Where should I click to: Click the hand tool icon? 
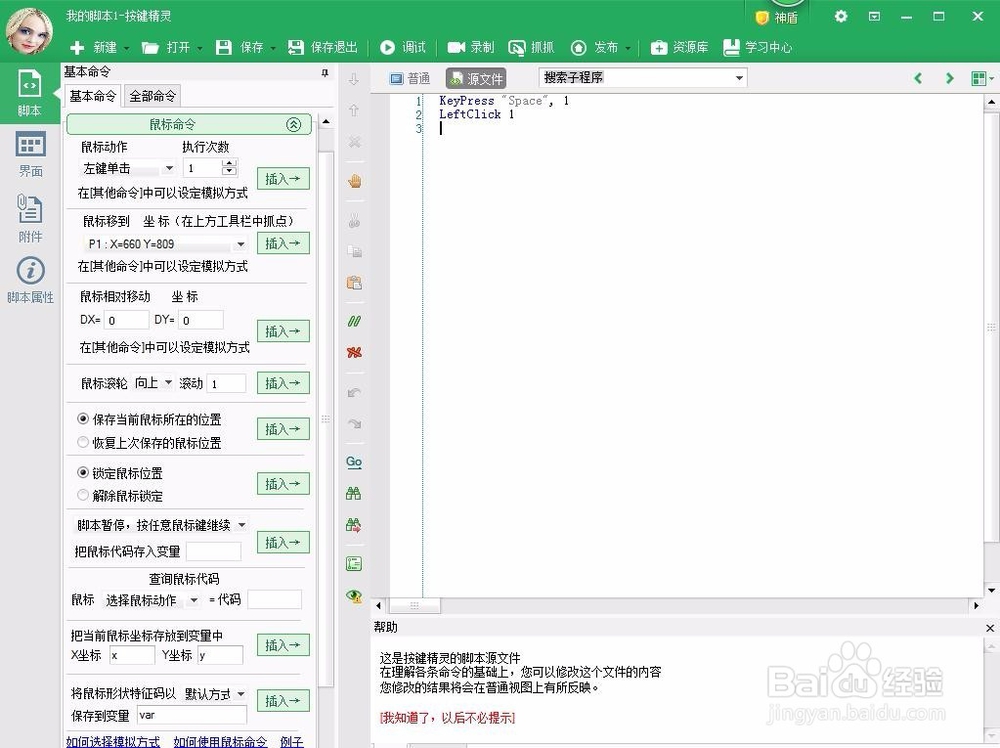(x=355, y=181)
